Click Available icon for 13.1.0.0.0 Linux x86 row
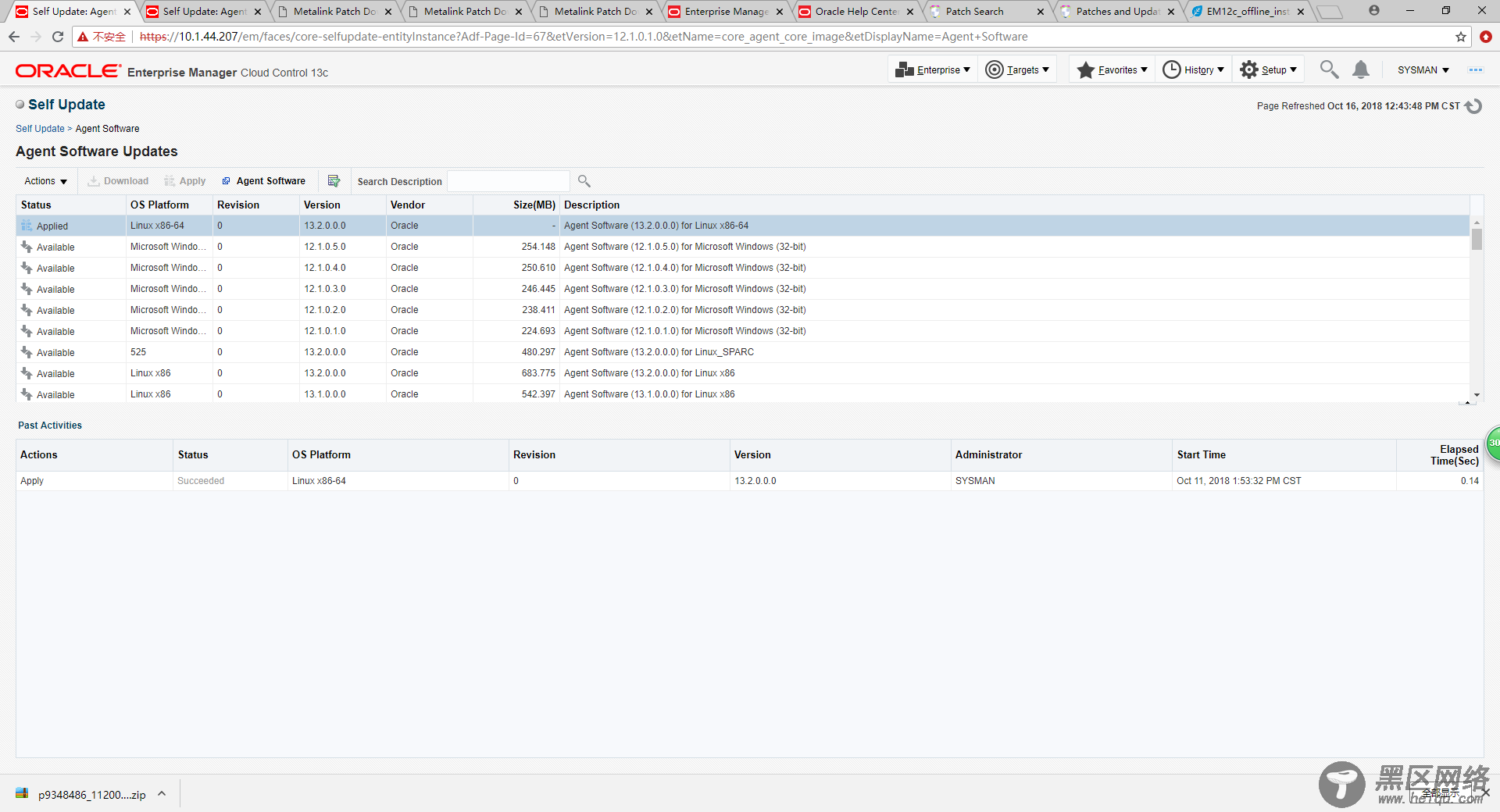The width and height of the screenshot is (1500, 812). tap(27, 394)
